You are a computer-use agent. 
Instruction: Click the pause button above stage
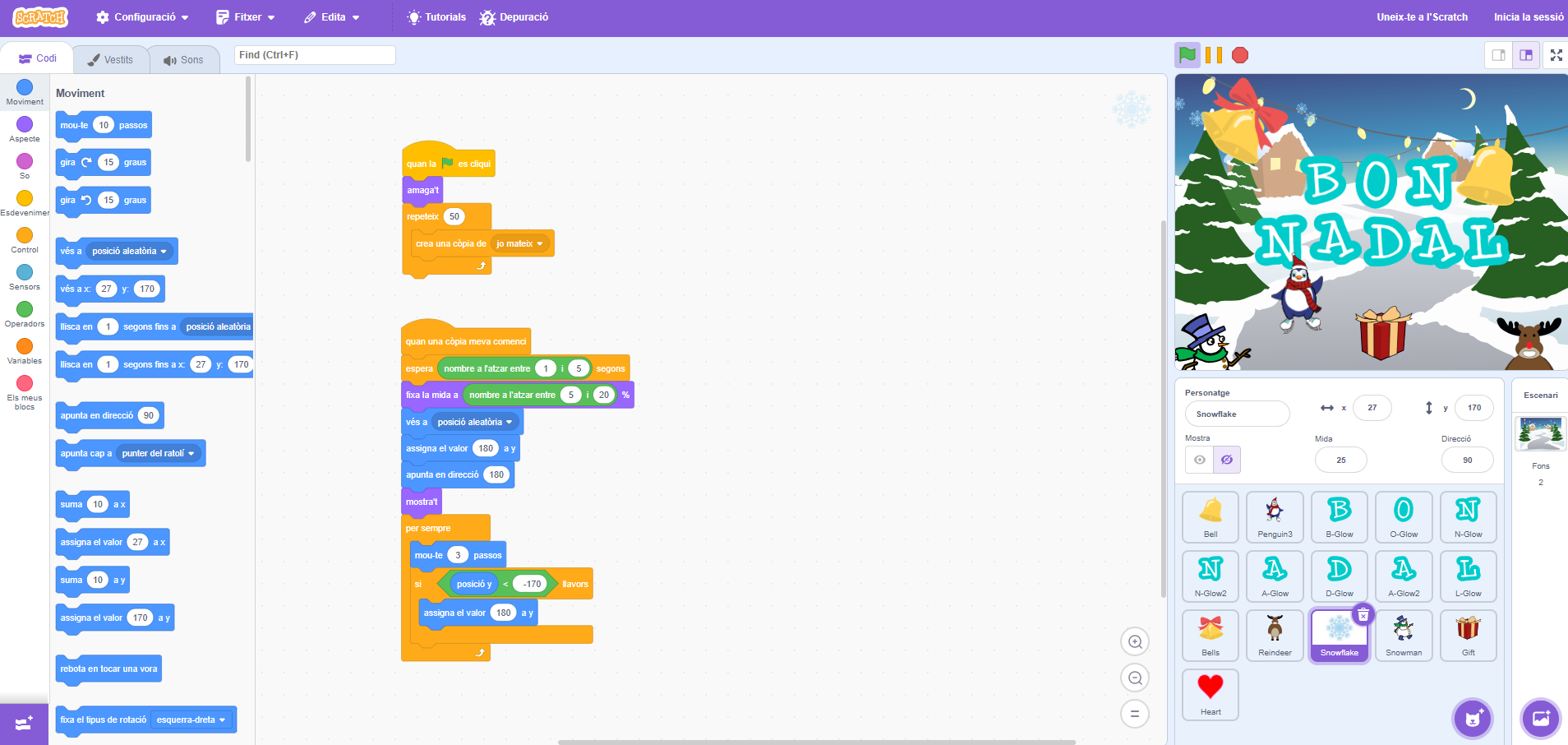click(x=1214, y=55)
